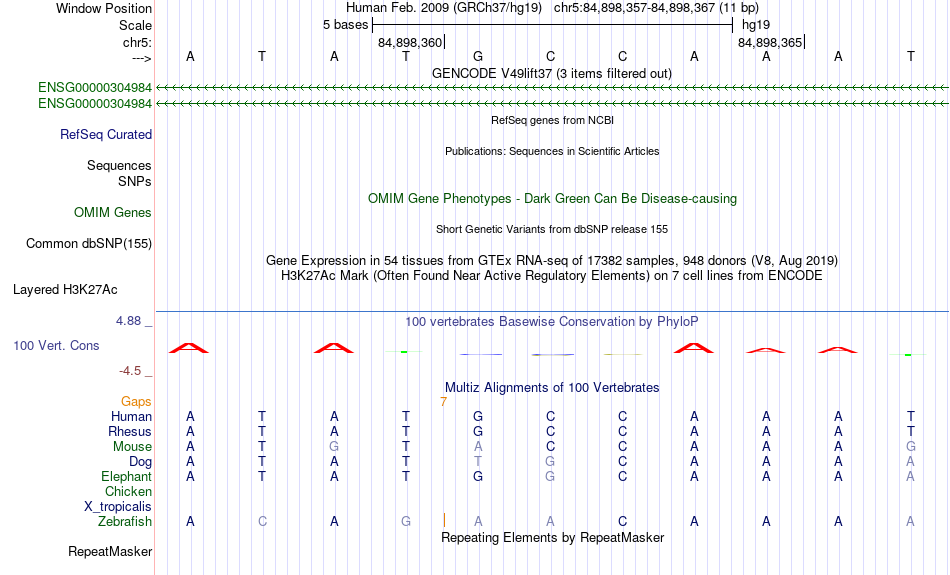Click the Layered H3K27Ac track label

click(x=65, y=290)
